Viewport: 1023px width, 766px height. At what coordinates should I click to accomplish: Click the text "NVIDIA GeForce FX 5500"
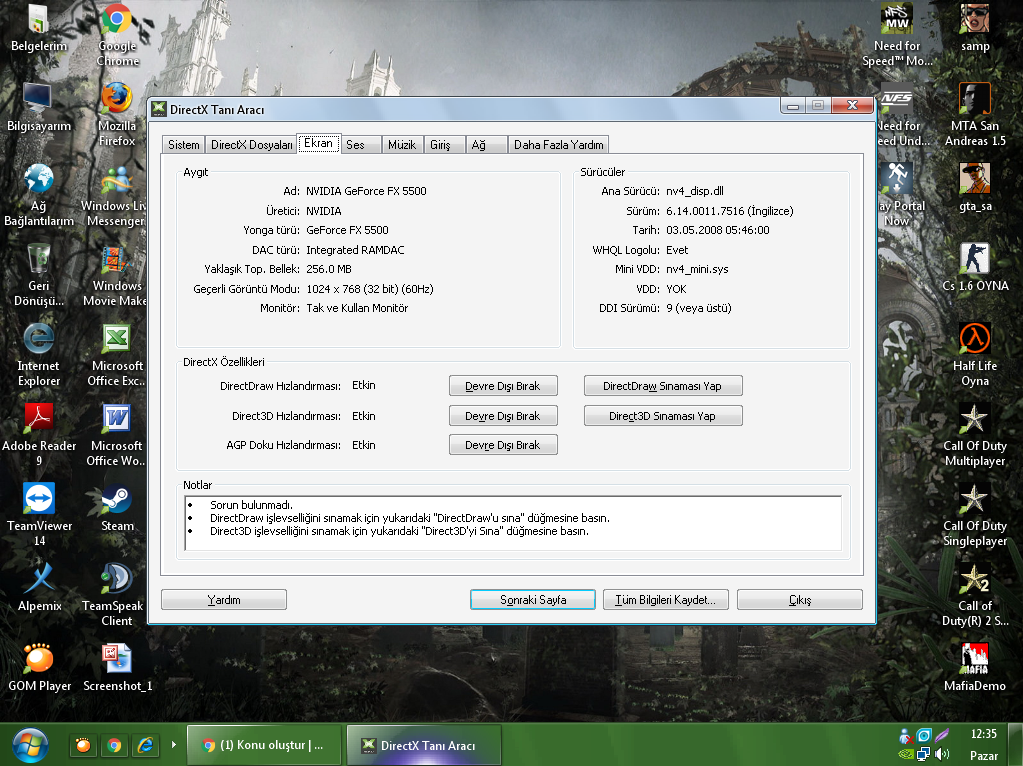coord(366,191)
